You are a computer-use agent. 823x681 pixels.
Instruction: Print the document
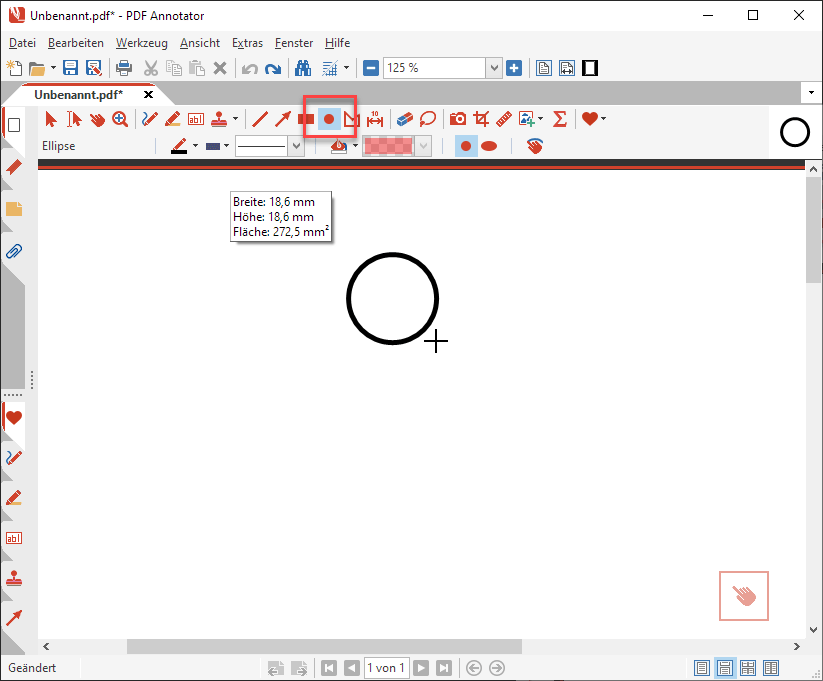click(x=124, y=68)
